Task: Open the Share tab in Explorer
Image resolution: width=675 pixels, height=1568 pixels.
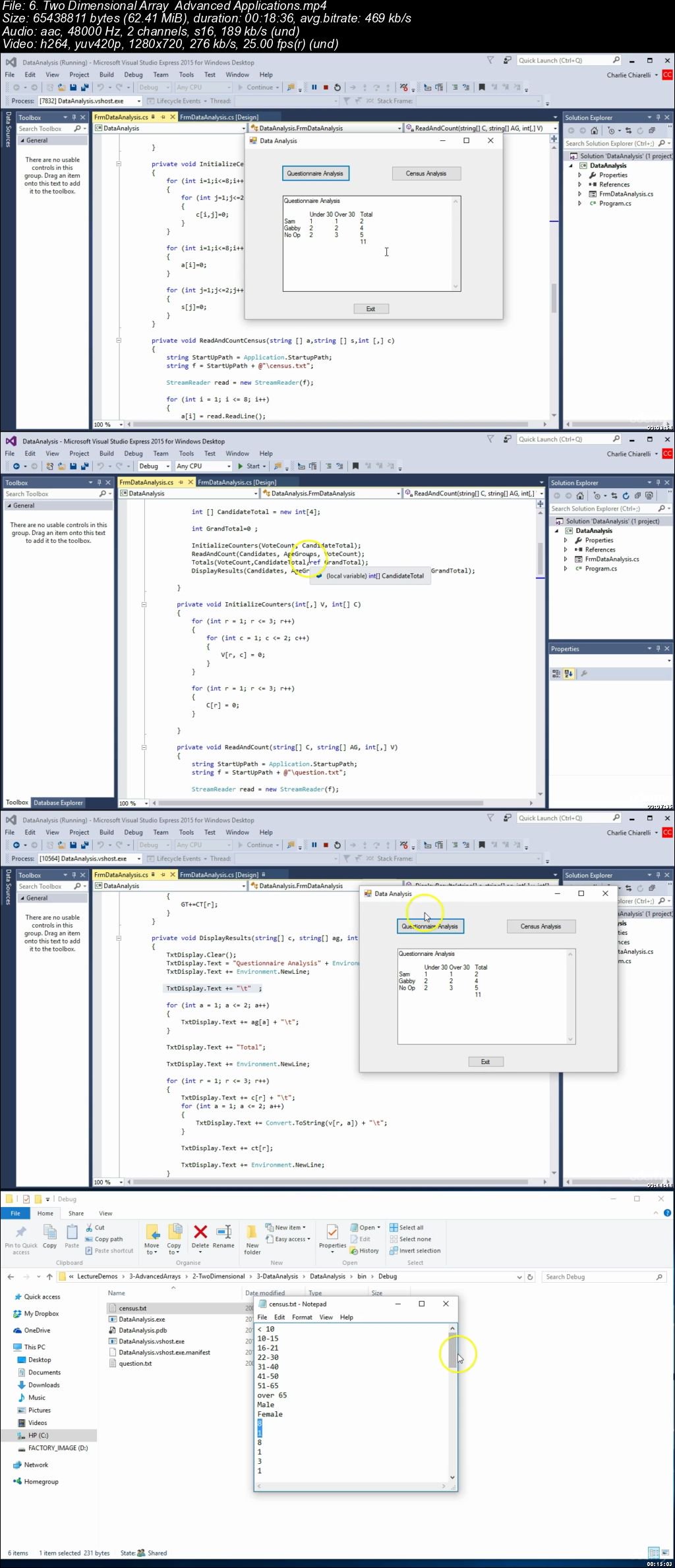Action: (x=76, y=1213)
